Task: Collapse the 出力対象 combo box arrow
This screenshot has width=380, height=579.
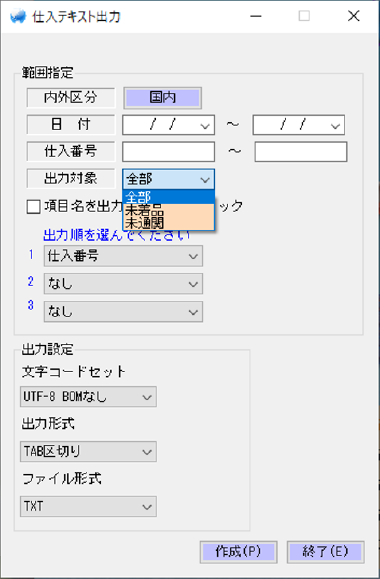Action: point(205,180)
